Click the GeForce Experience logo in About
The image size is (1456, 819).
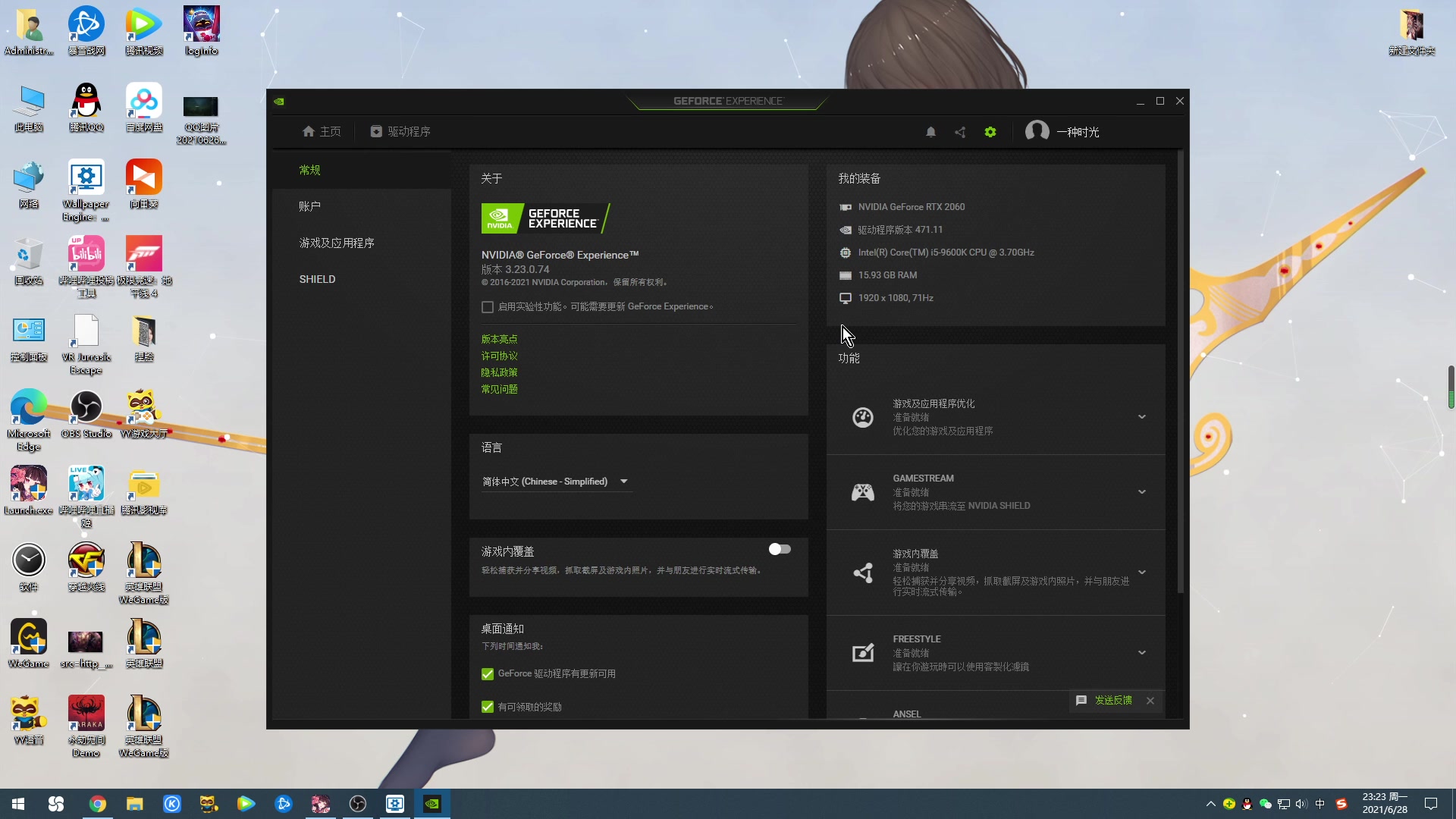click(546, 218)
